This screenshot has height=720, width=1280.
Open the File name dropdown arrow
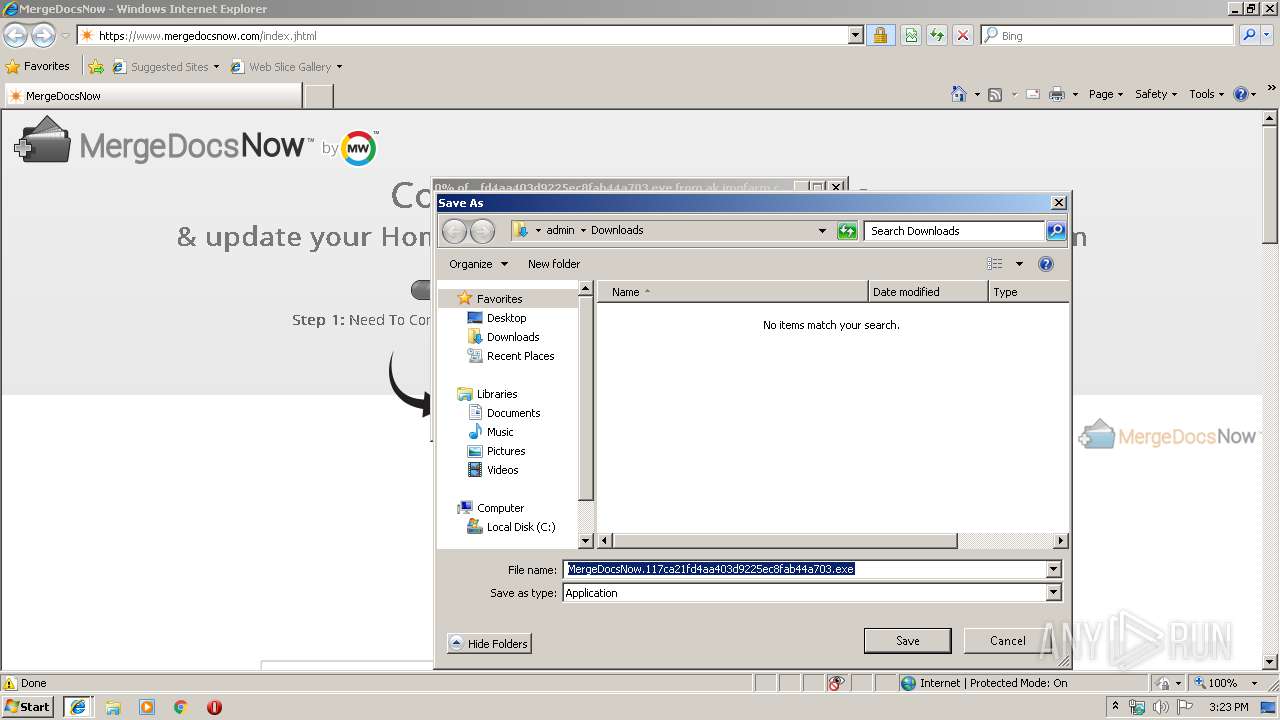coord(1053,569)
